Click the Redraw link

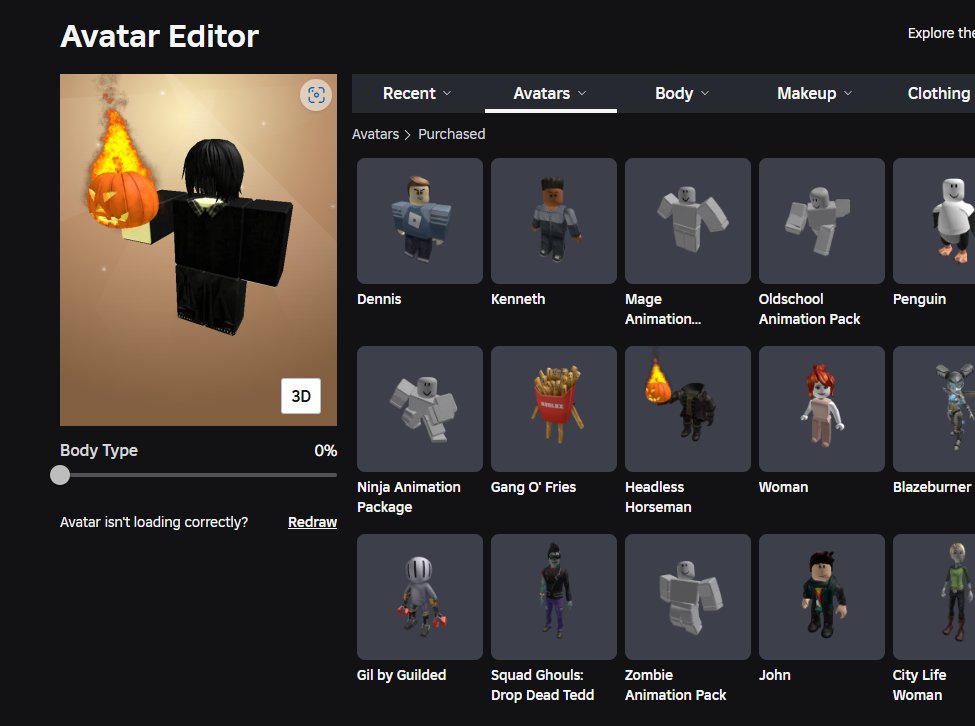(312, 522)
